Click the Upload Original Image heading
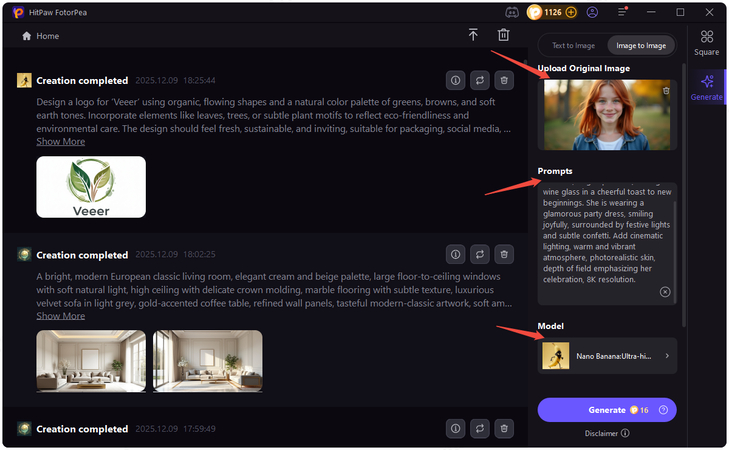This screenshot has height=450, width=729. click(x=584, y=68)
